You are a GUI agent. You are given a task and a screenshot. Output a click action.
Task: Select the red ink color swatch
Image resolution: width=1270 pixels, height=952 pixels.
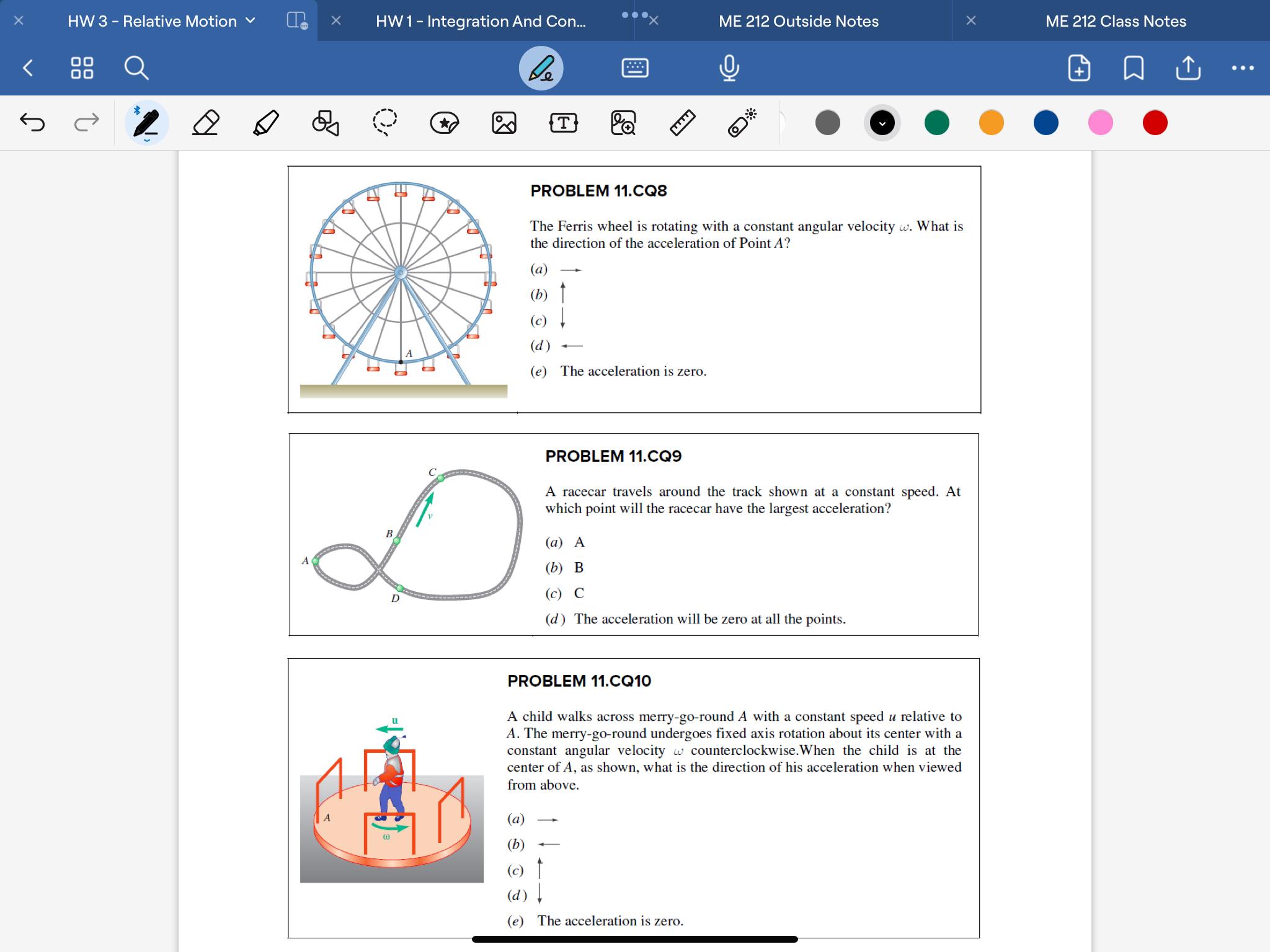pos(1155,122)
